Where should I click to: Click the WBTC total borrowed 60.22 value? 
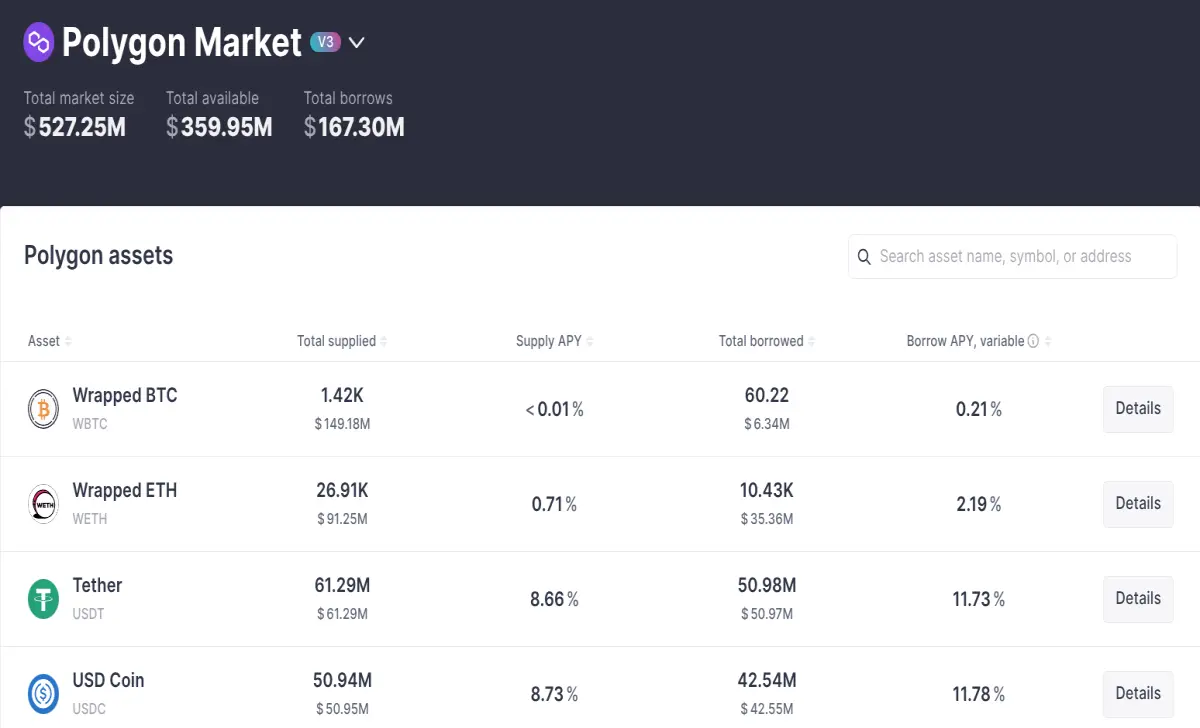tap(767, 396)
